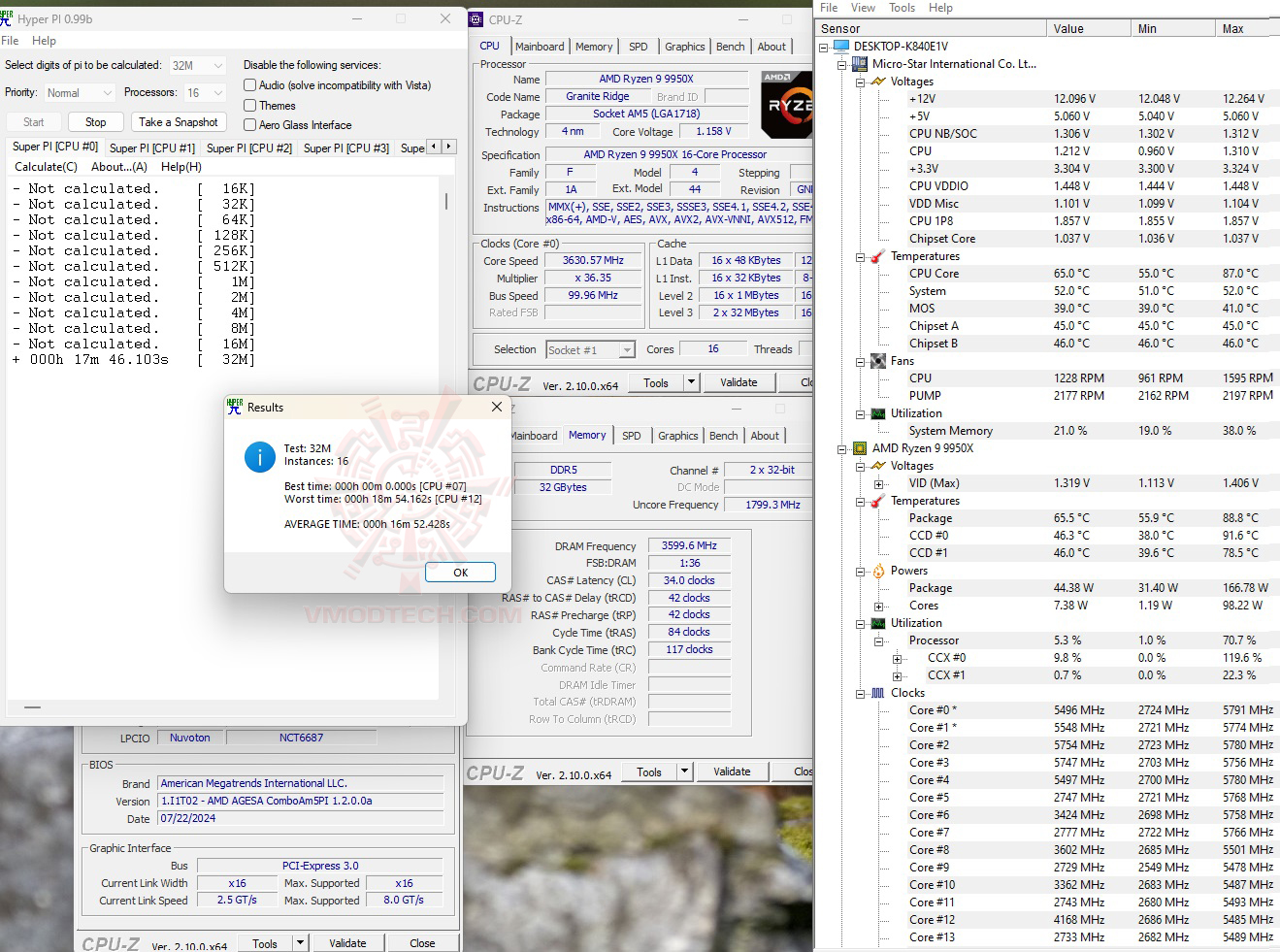Collapse the Processor utilization node

pyautogui.click(x=878, y=640)
